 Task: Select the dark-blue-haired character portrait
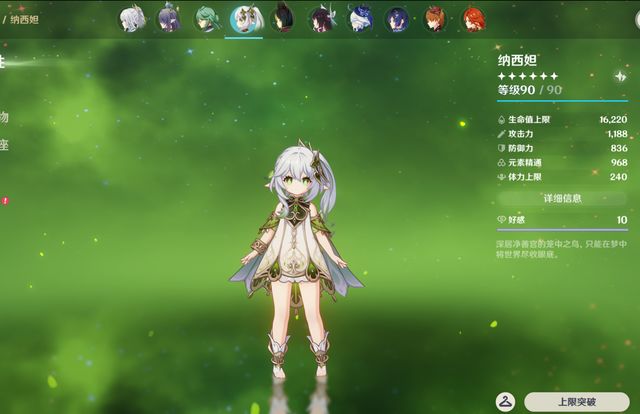397,19
